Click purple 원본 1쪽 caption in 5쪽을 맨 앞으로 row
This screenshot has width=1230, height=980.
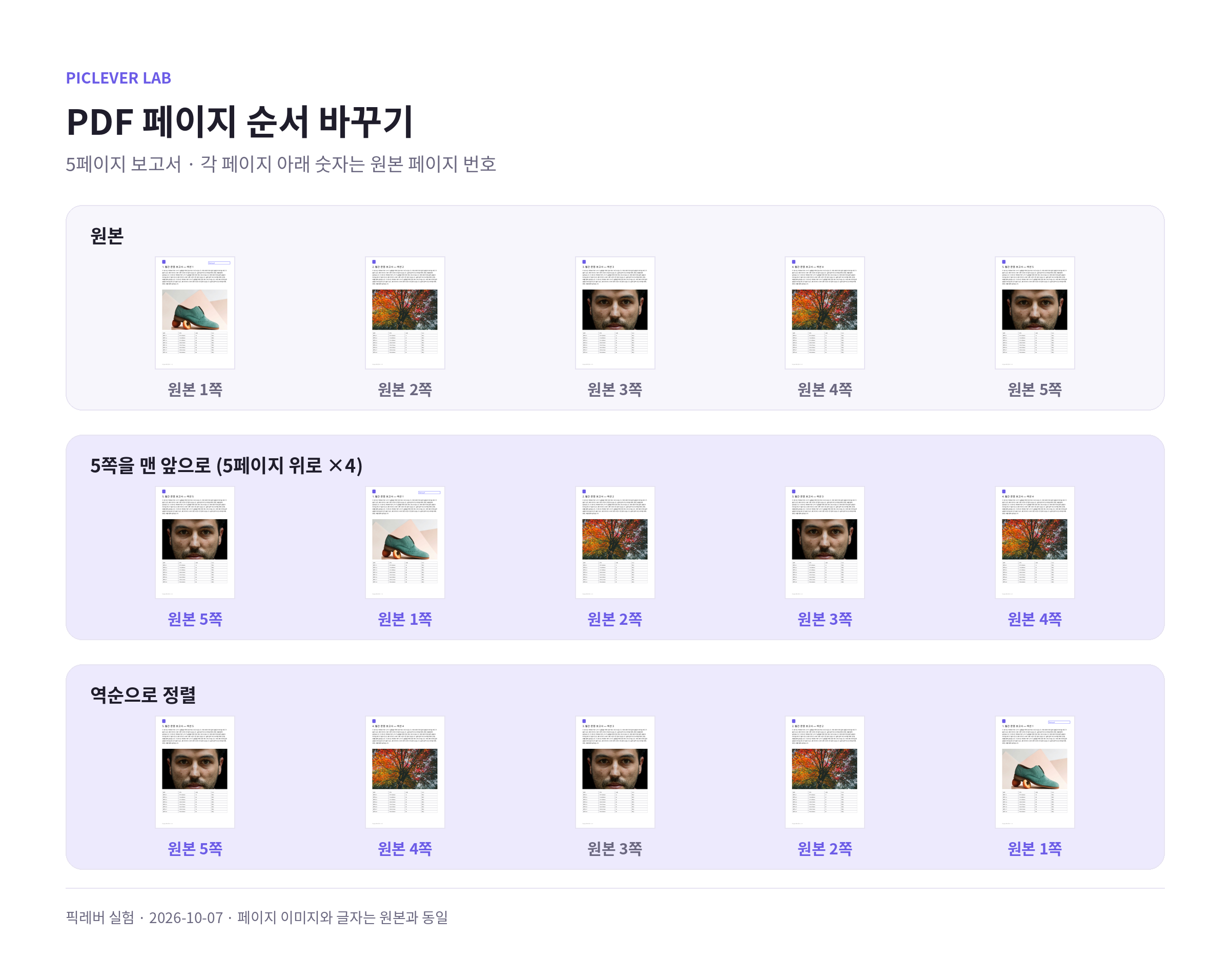[x=404, y=619]
